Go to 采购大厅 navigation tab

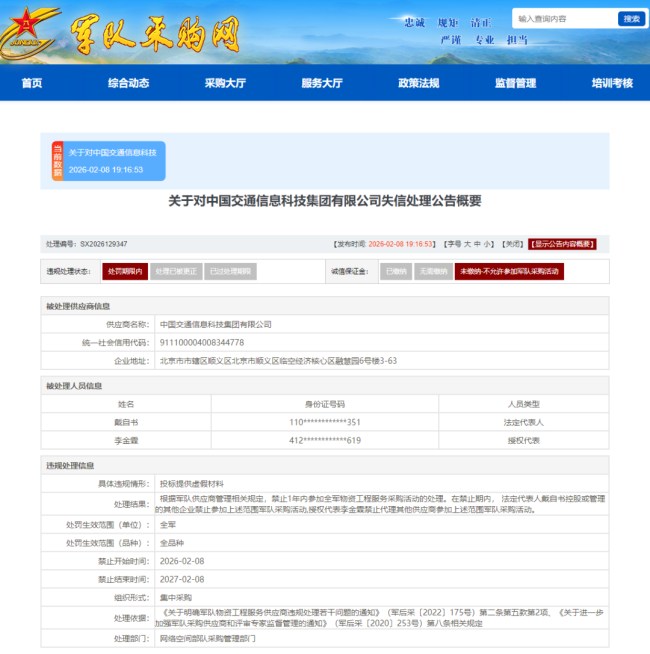click(225, 83)
